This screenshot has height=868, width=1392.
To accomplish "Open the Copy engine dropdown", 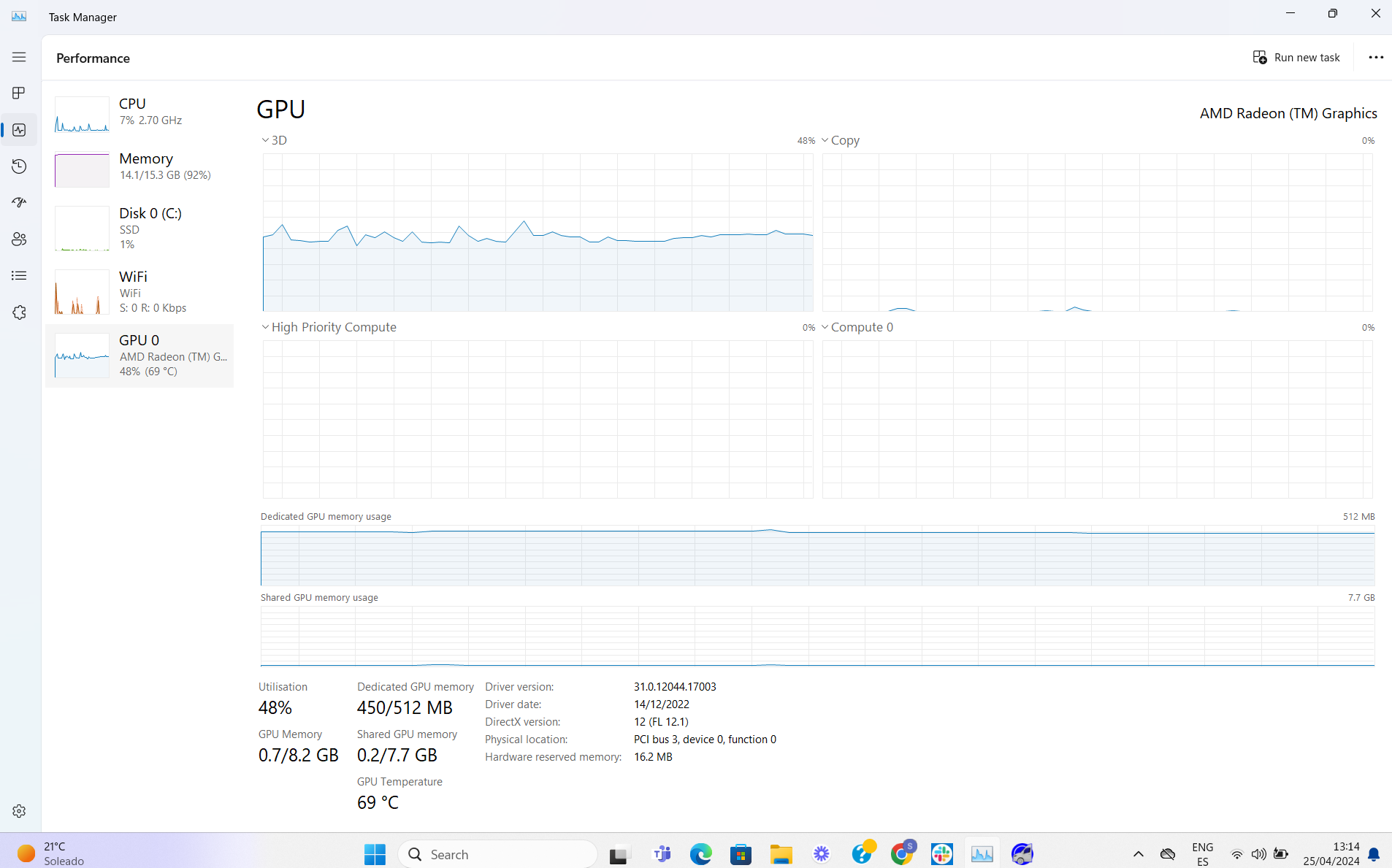I will [x=841, y=140].
